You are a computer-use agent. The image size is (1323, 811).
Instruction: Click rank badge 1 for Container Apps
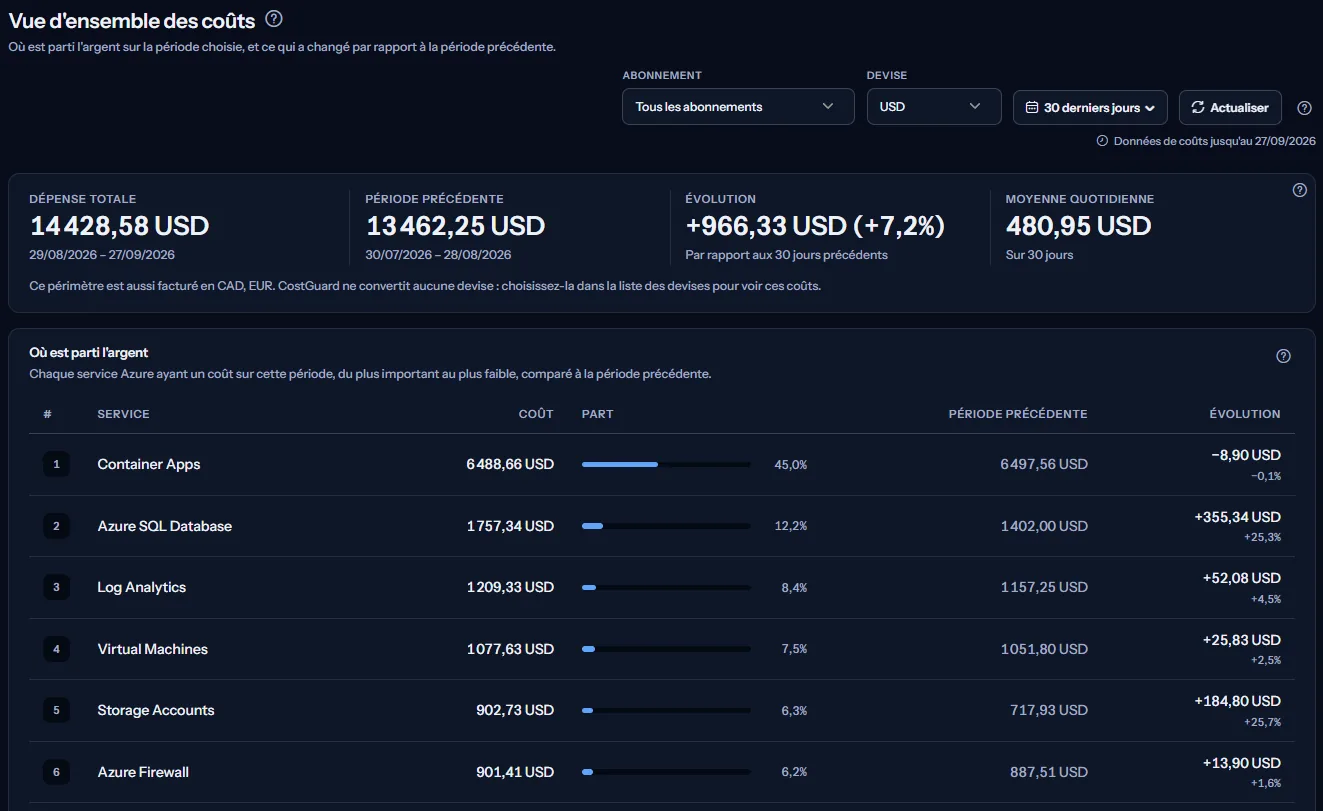coord(56,464)
